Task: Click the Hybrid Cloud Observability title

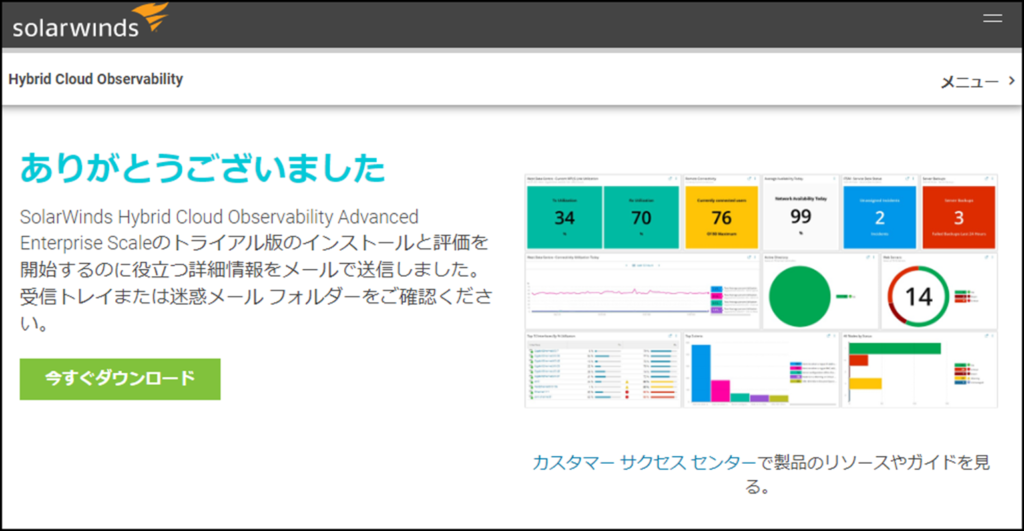Action: 95,80
